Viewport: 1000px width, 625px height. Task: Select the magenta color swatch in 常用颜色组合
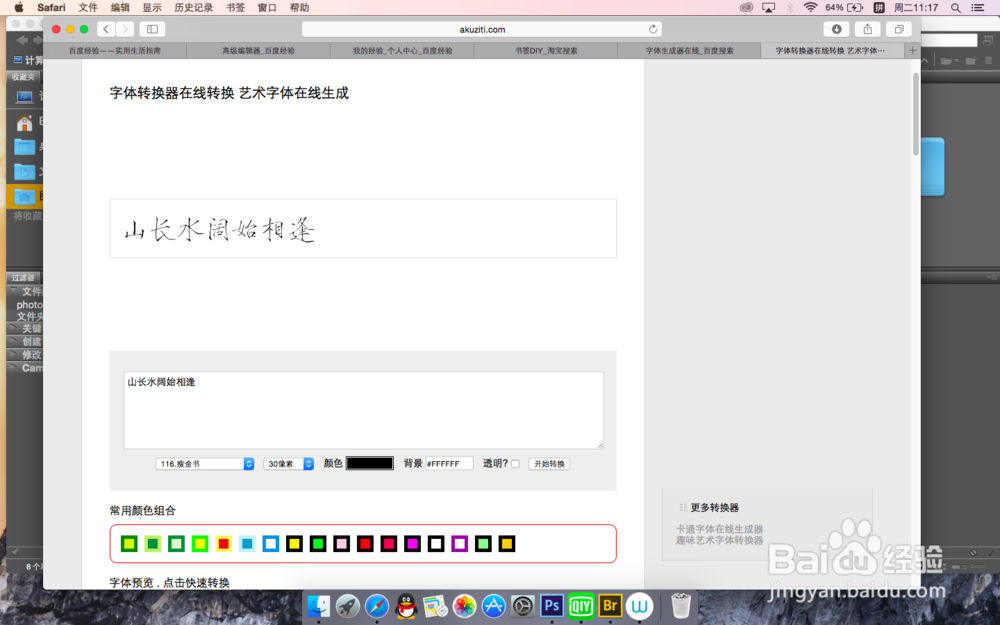point(412,543)
